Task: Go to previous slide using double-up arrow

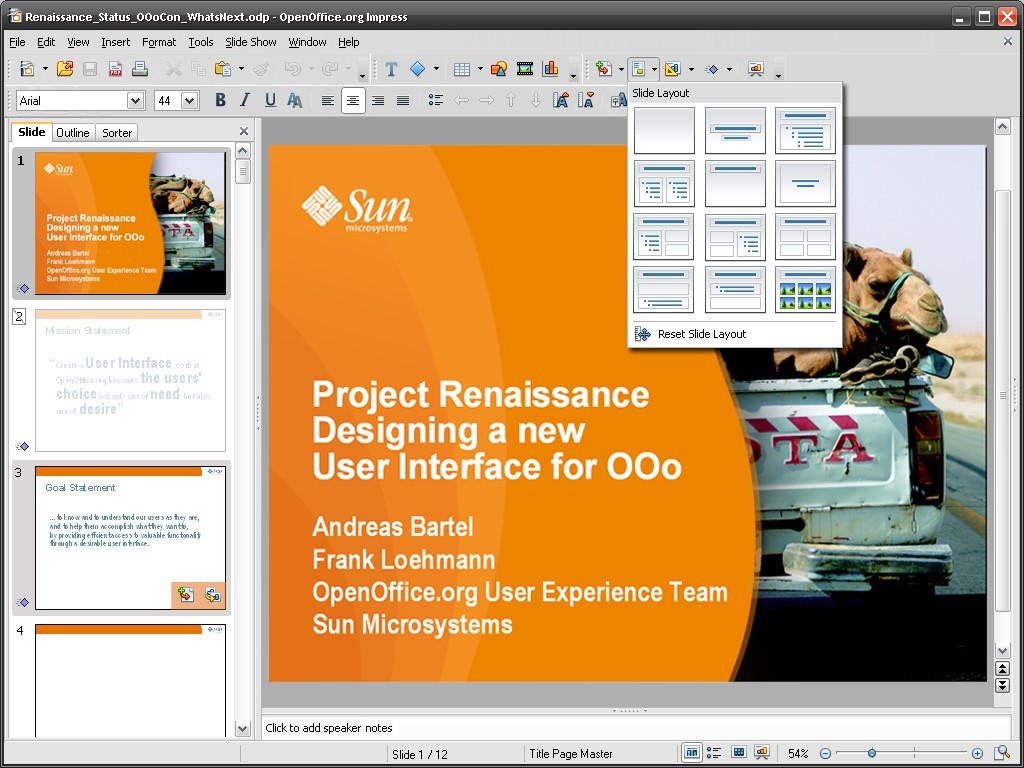Action: tap(1002, 669)
